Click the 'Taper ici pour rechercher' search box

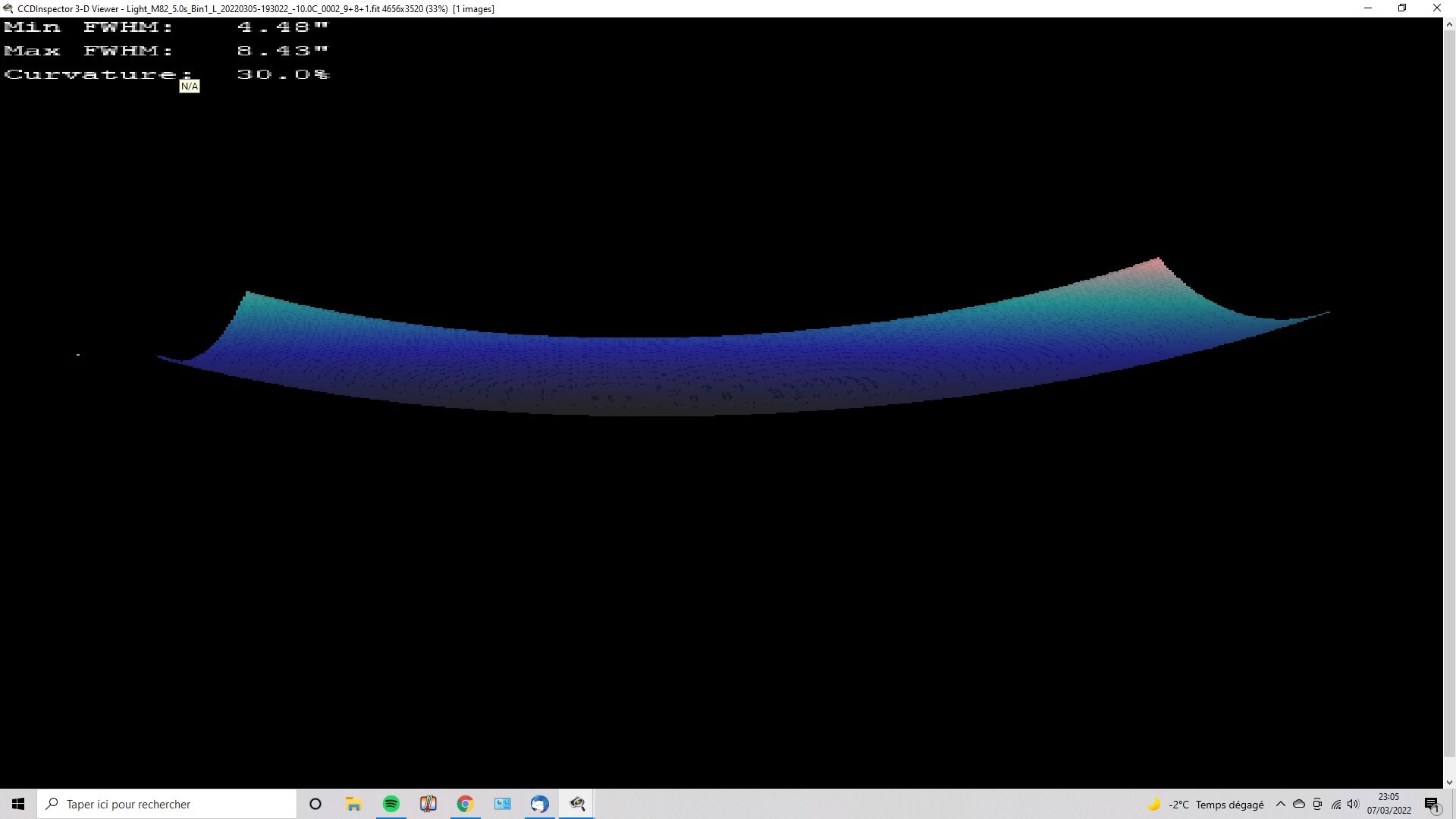pyautogui.click(x=167, y=804)
